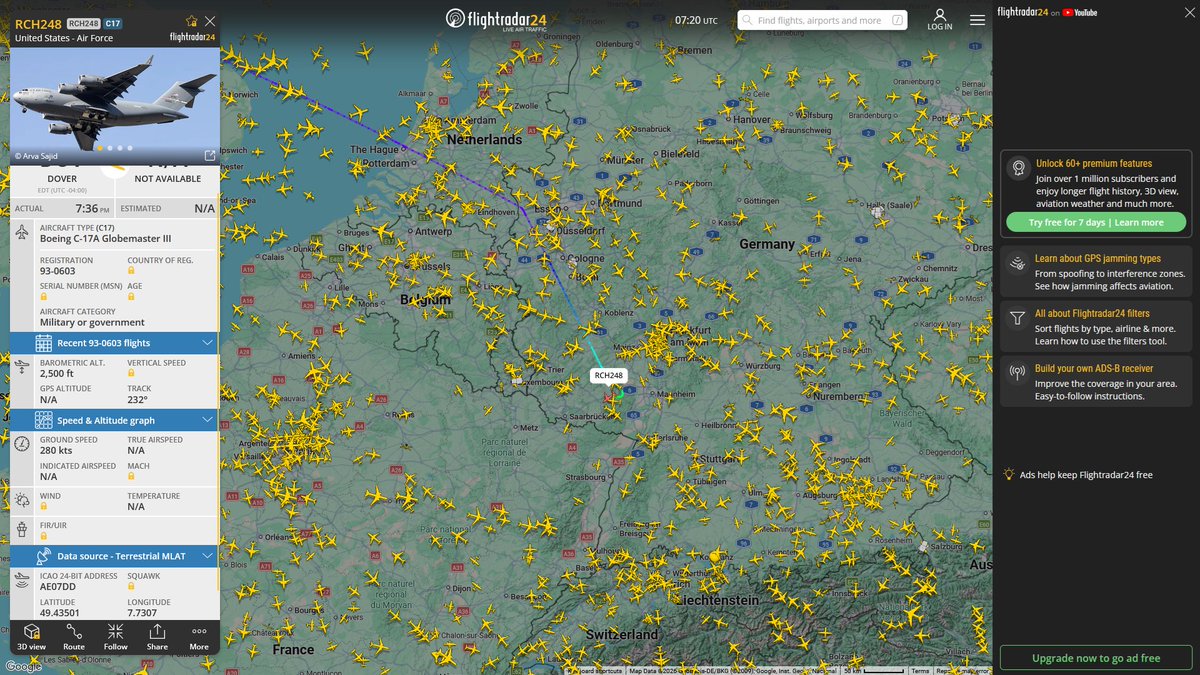The height and width of the screenshot is (675, 1200).
Task: Open the Log In account icon
Action: pos(940,20)
